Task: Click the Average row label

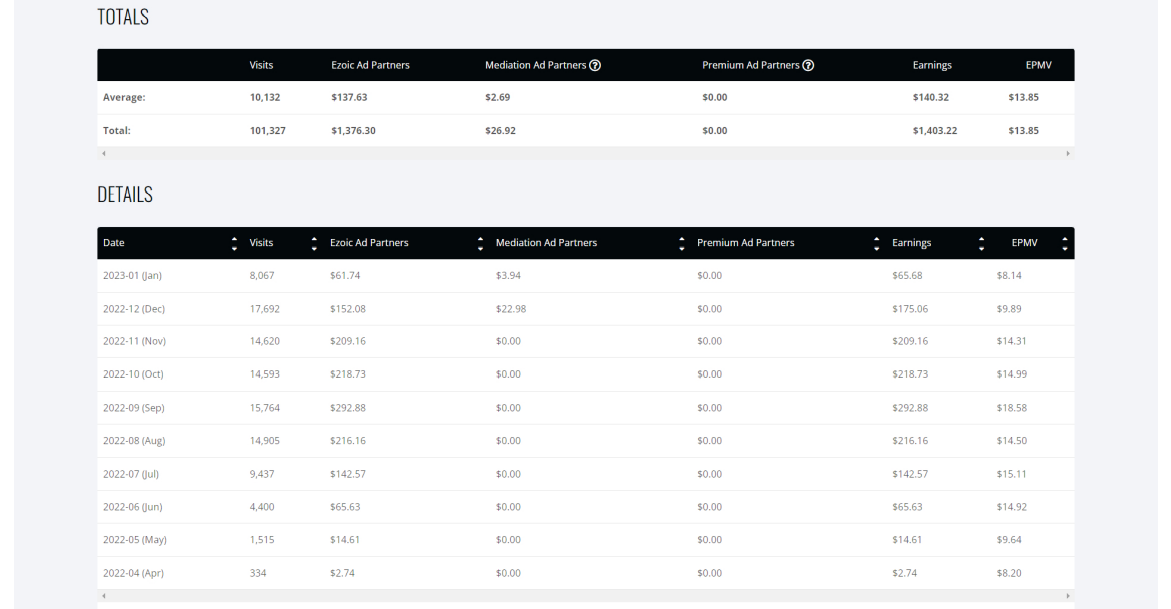Action: coord(124,97)
